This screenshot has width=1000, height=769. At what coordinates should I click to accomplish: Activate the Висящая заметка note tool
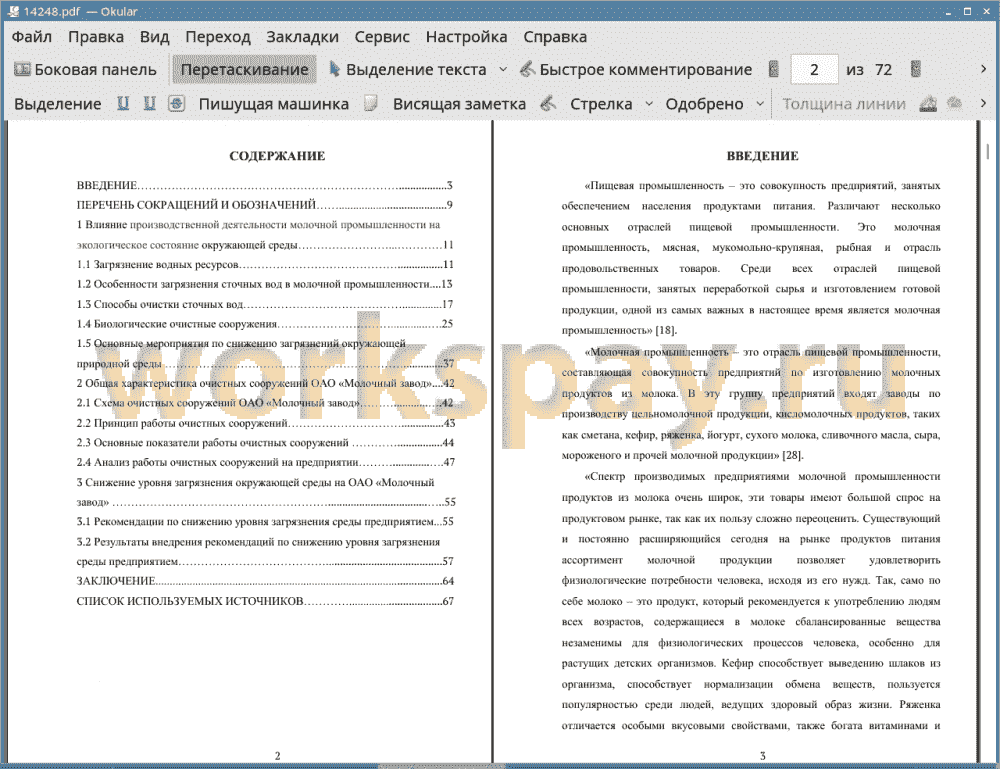tap(459, 104)
